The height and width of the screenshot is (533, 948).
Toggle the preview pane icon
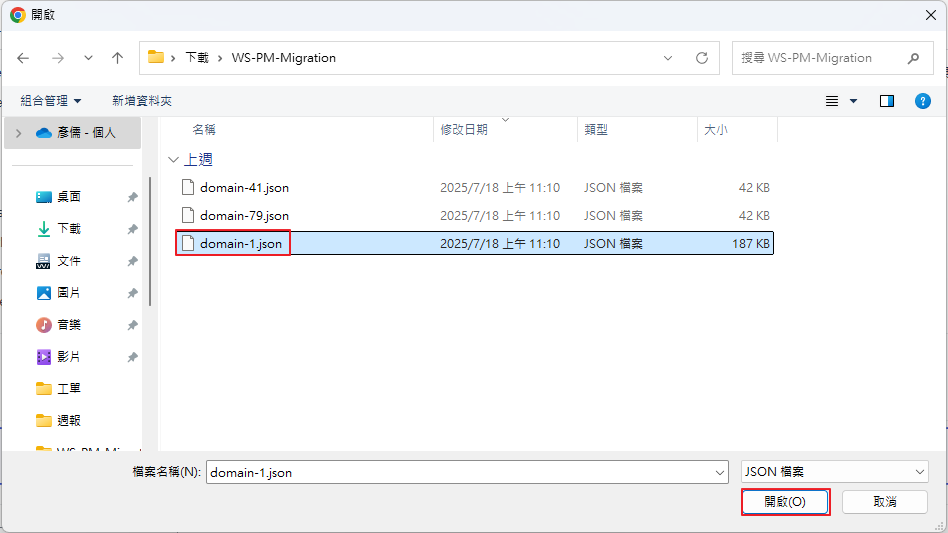[x=887, y=101]
